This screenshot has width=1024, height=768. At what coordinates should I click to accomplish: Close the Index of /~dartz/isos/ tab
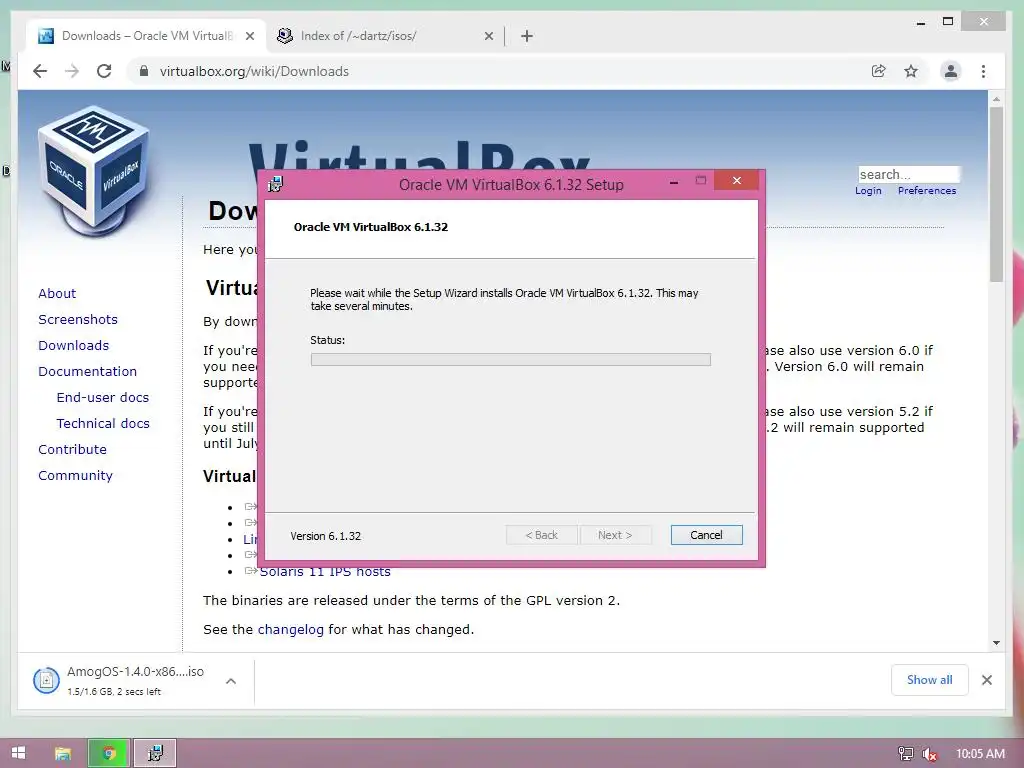(488, 36)
